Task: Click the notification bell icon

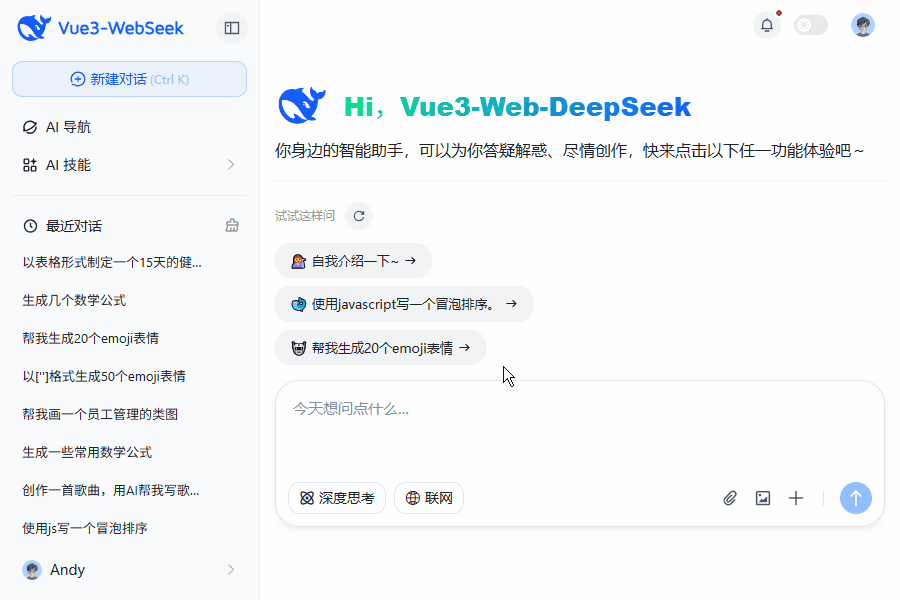Action: point(766,24)
